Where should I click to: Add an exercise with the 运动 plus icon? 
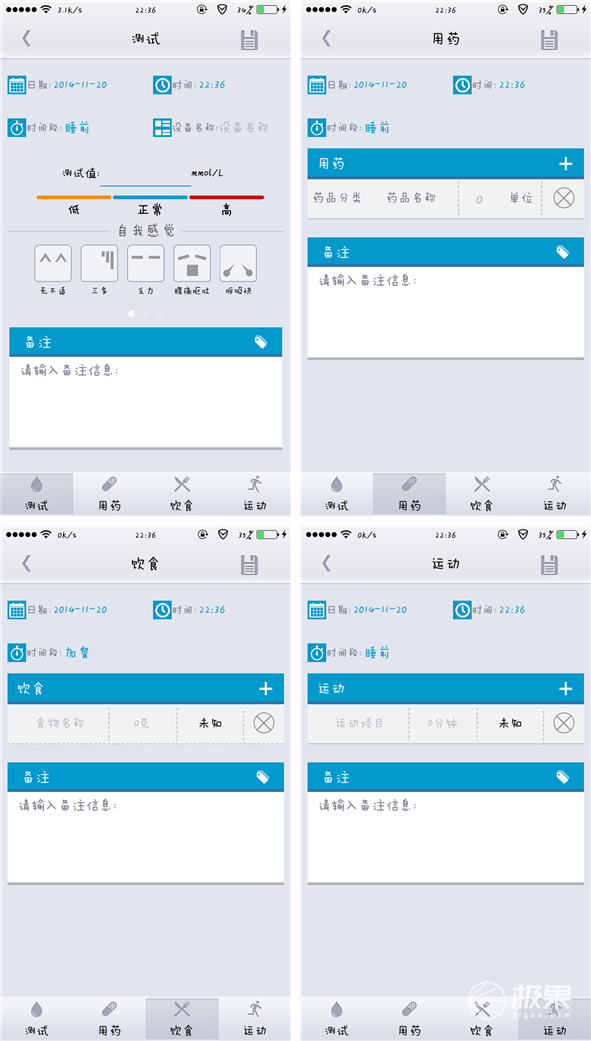565,688
